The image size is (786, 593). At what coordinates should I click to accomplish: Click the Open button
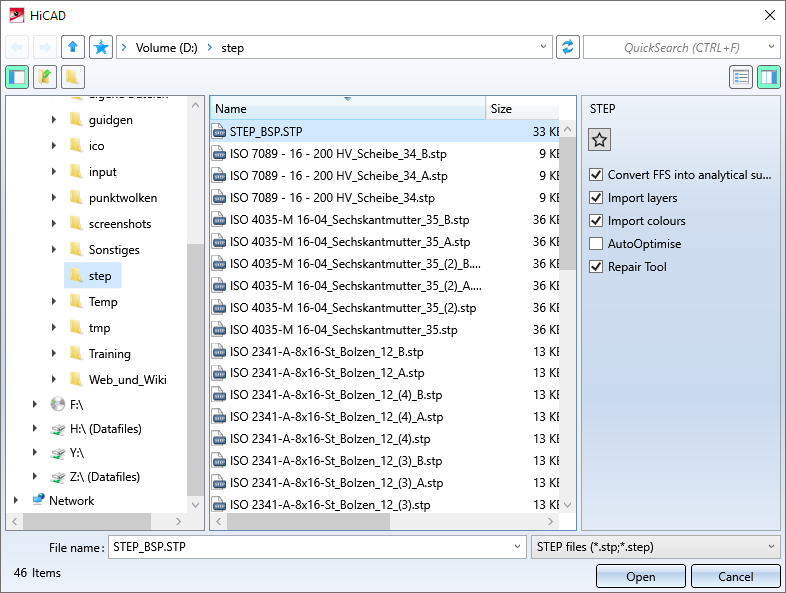pyautogui.click(x=640, y=576)
